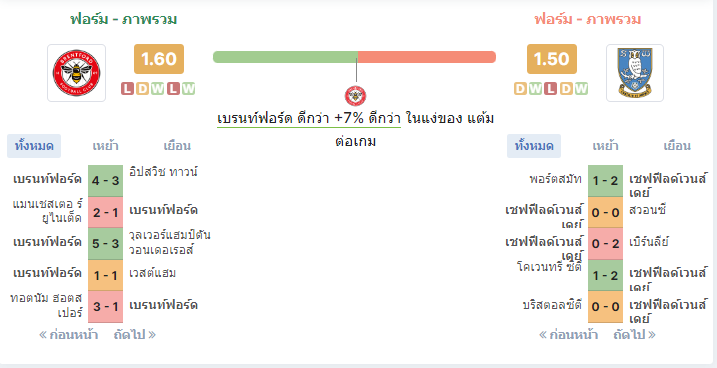Click the Sheffield Wednesday owl crest
The width and height of the screenshot is (717, 368).
click(x=635, y=73)
